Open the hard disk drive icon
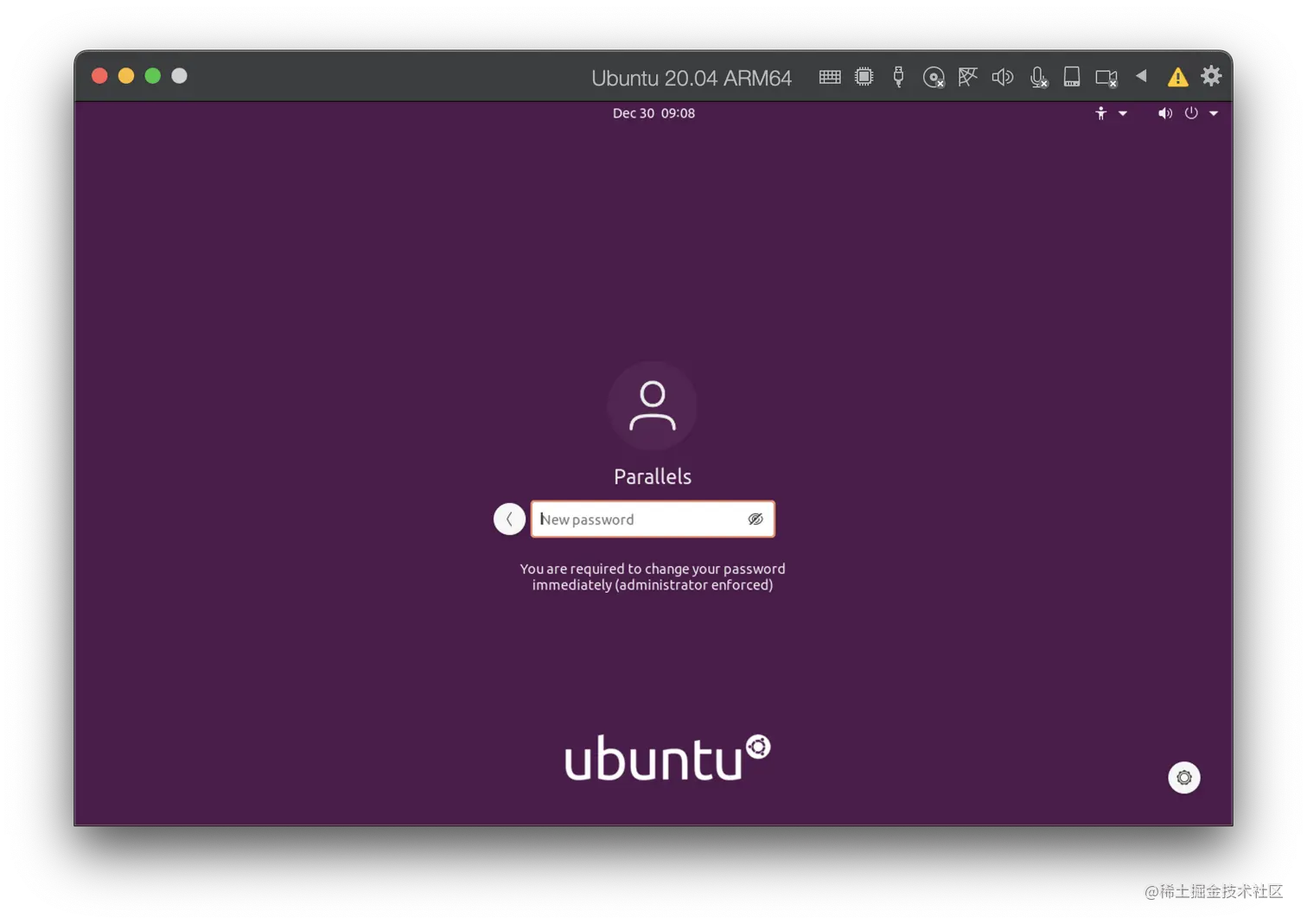The width and height of the screenshot is (1307, 924). (x=1072, y=77)
